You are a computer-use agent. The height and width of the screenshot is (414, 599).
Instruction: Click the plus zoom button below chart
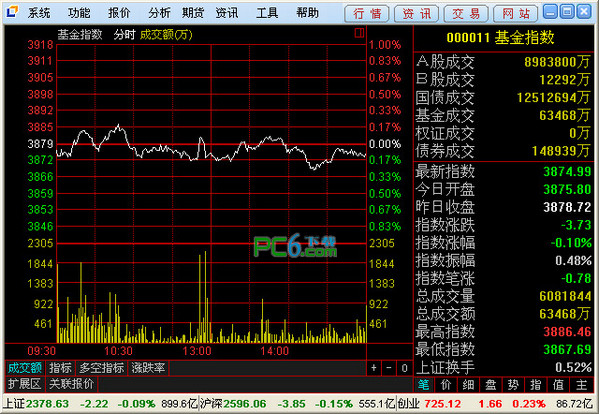[374, 368]
